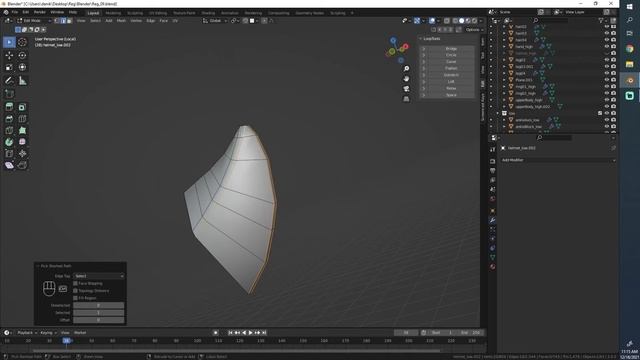Check the Face Stepping checkbox

tap(76, 283)
